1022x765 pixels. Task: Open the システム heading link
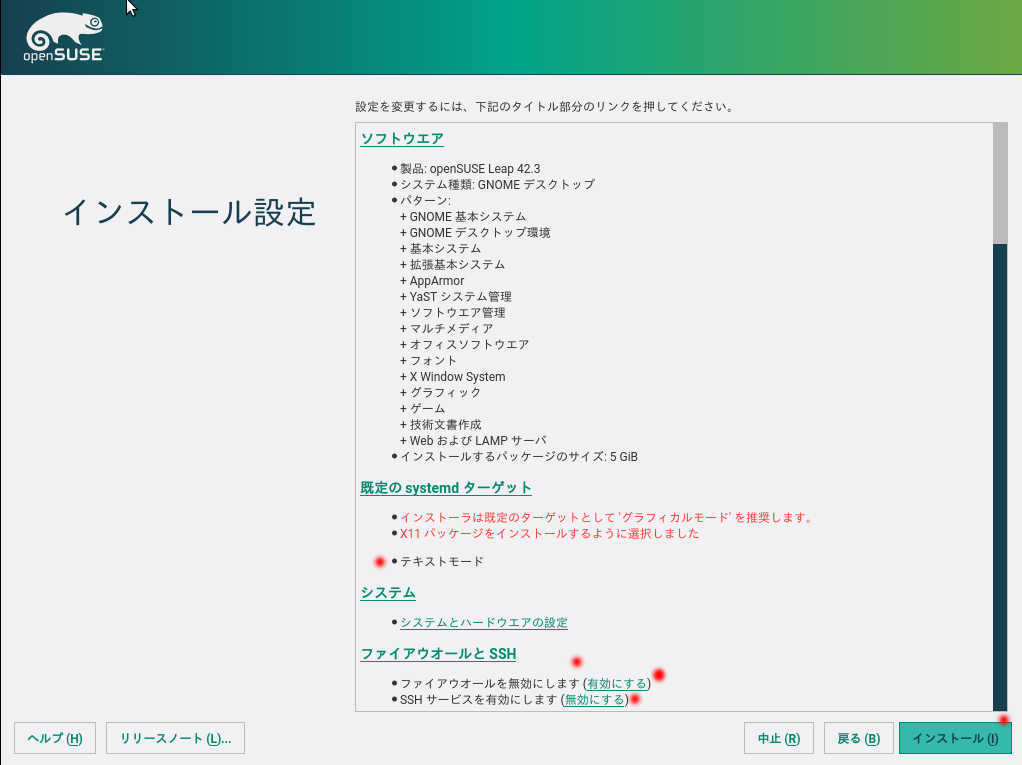coord(388,593)
